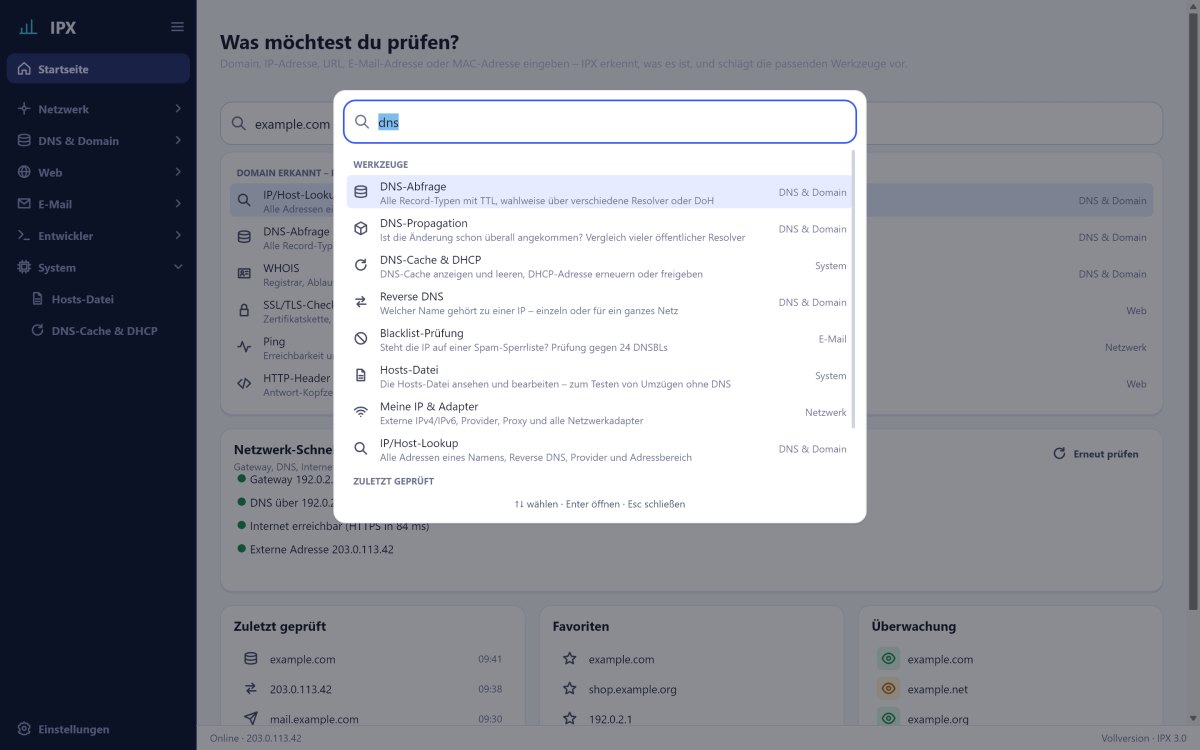Click the Ping pulse icon in background list
Viewport: 1200px width, 750px height.
tap(244, 347)
